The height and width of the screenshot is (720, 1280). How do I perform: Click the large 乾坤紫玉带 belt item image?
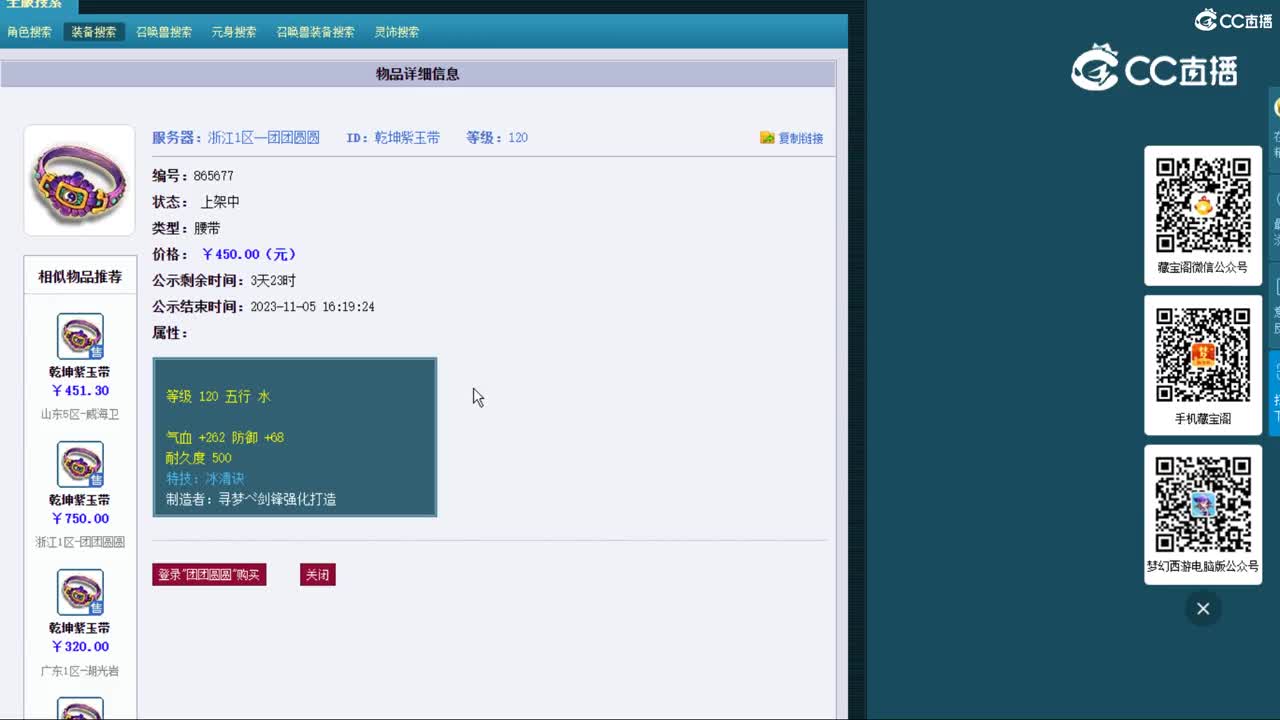tap(79, 180)
